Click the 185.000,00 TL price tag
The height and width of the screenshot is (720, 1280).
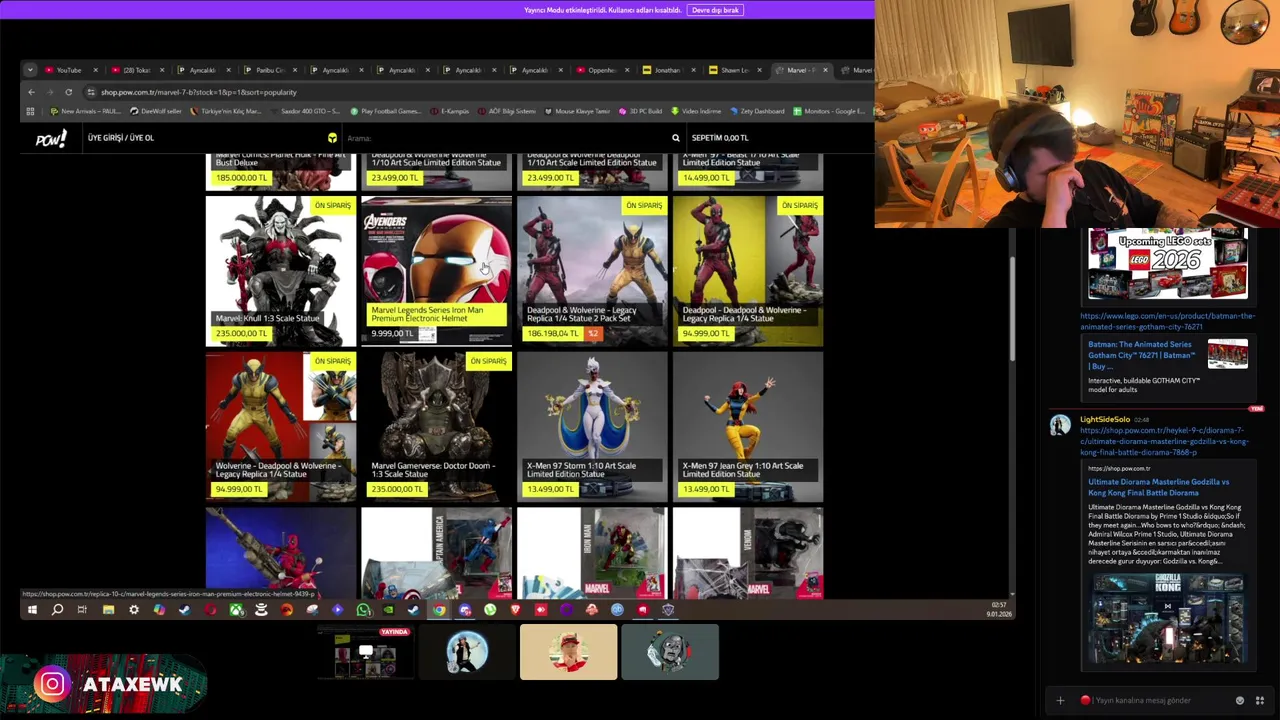point(241,178)
